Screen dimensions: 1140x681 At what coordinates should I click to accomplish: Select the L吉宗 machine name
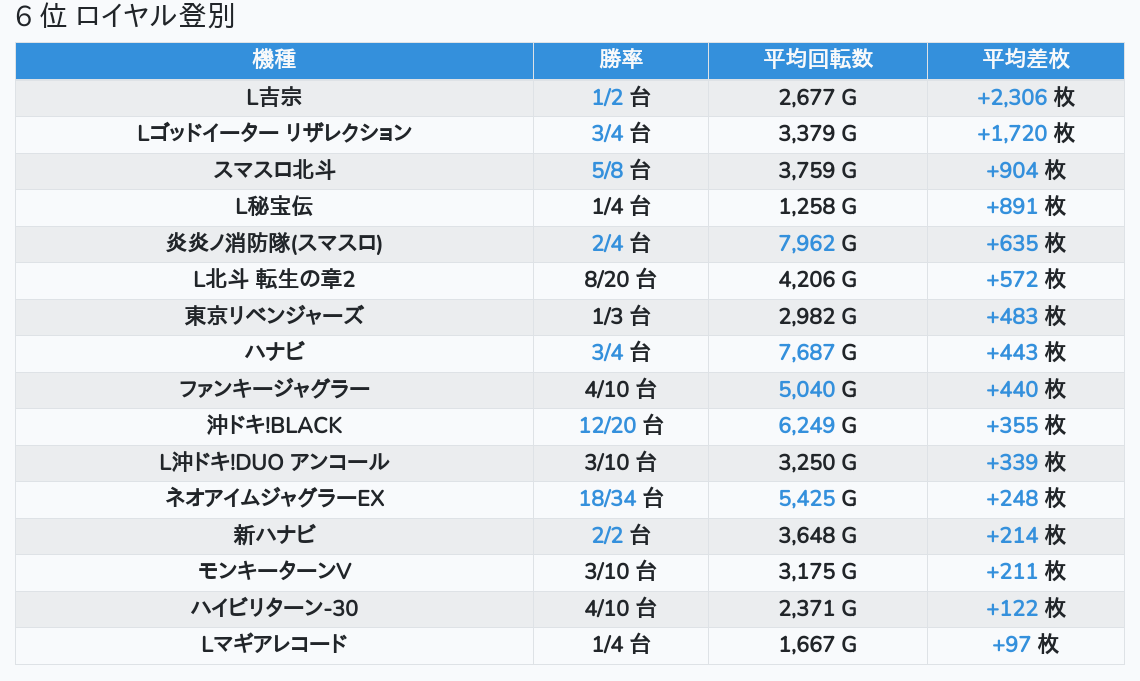[x=274, y=97]
